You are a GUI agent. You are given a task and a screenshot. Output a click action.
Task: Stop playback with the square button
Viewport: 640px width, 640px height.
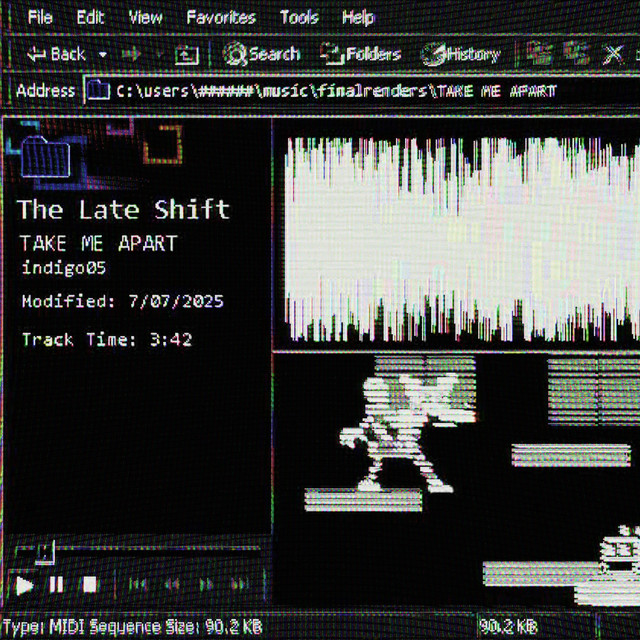89,584
